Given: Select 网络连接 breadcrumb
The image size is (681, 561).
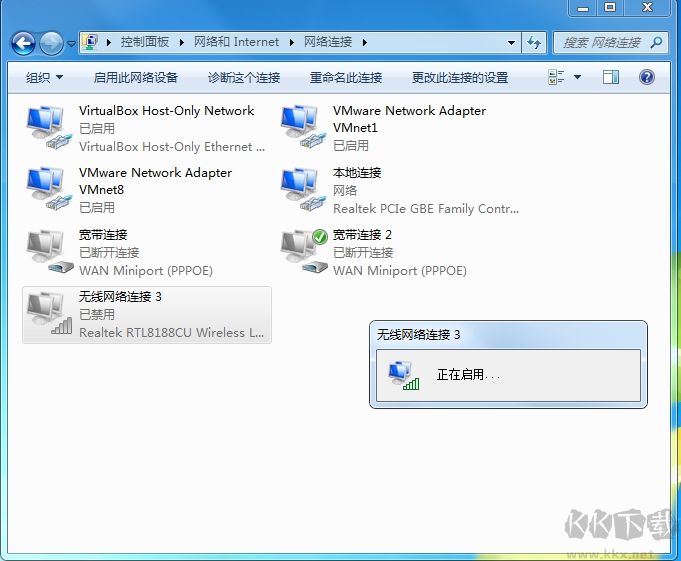Looking at the screenshot, I should [x=328, y=42].
